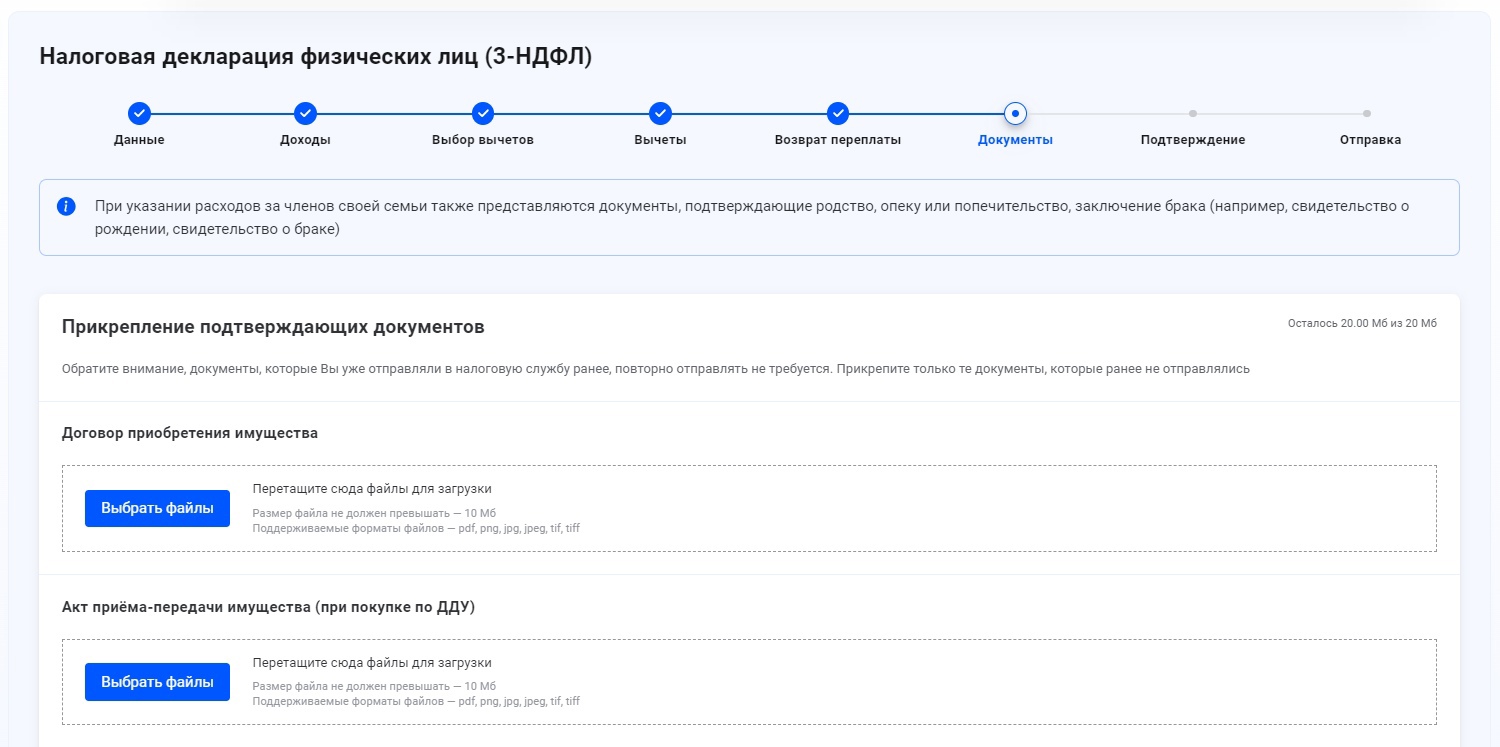Click the heading Прикрепление подтверждающих документов

pyautogui.click(x=273, y=327)
